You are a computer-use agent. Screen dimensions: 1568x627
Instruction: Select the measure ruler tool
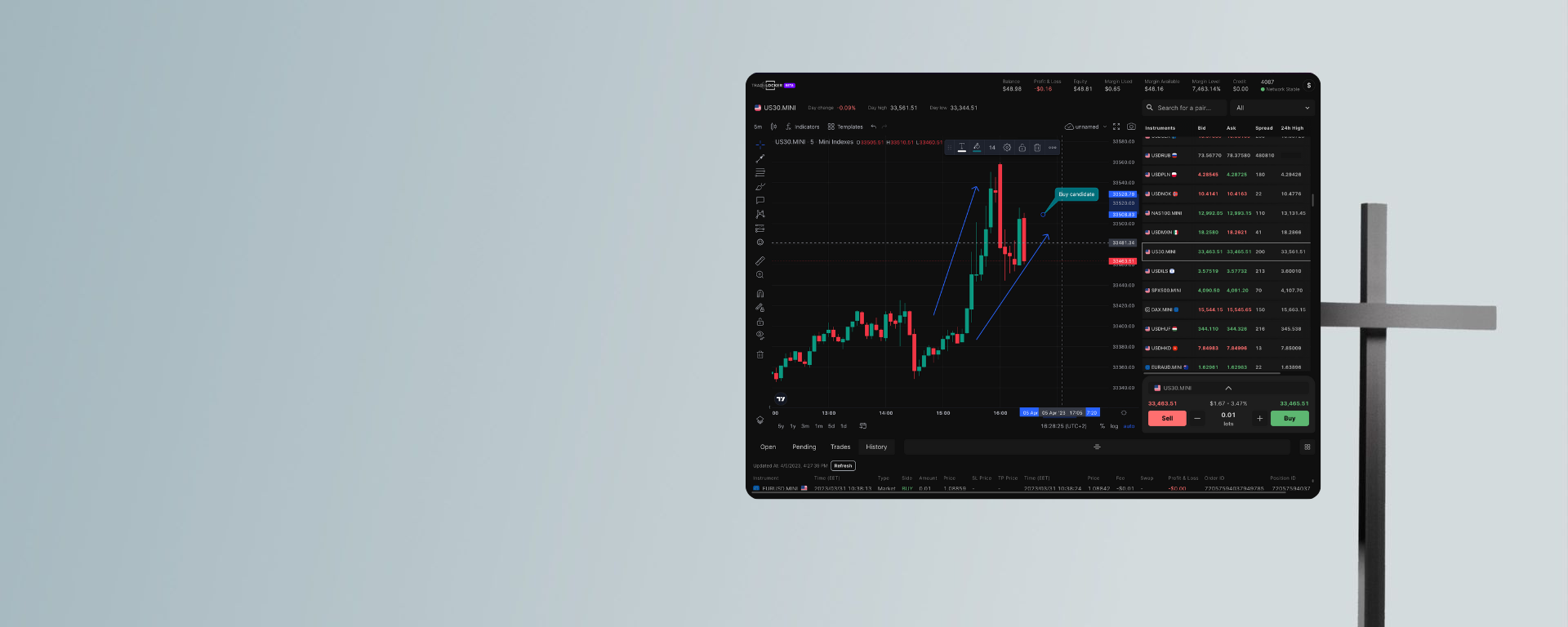pyautogui.click(x=759, y=261)
